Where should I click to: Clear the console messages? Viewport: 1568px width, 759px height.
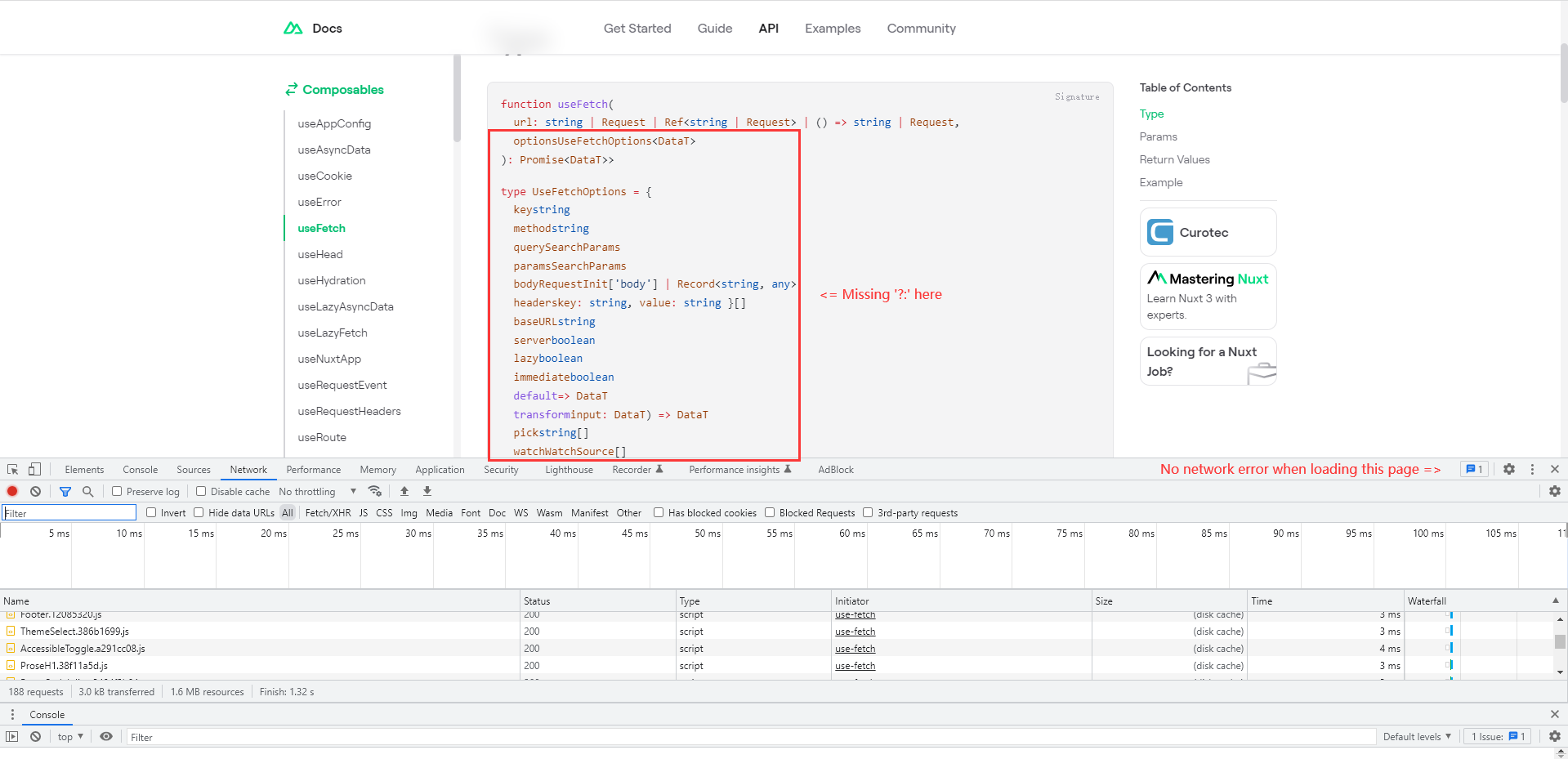coord(35,736)
